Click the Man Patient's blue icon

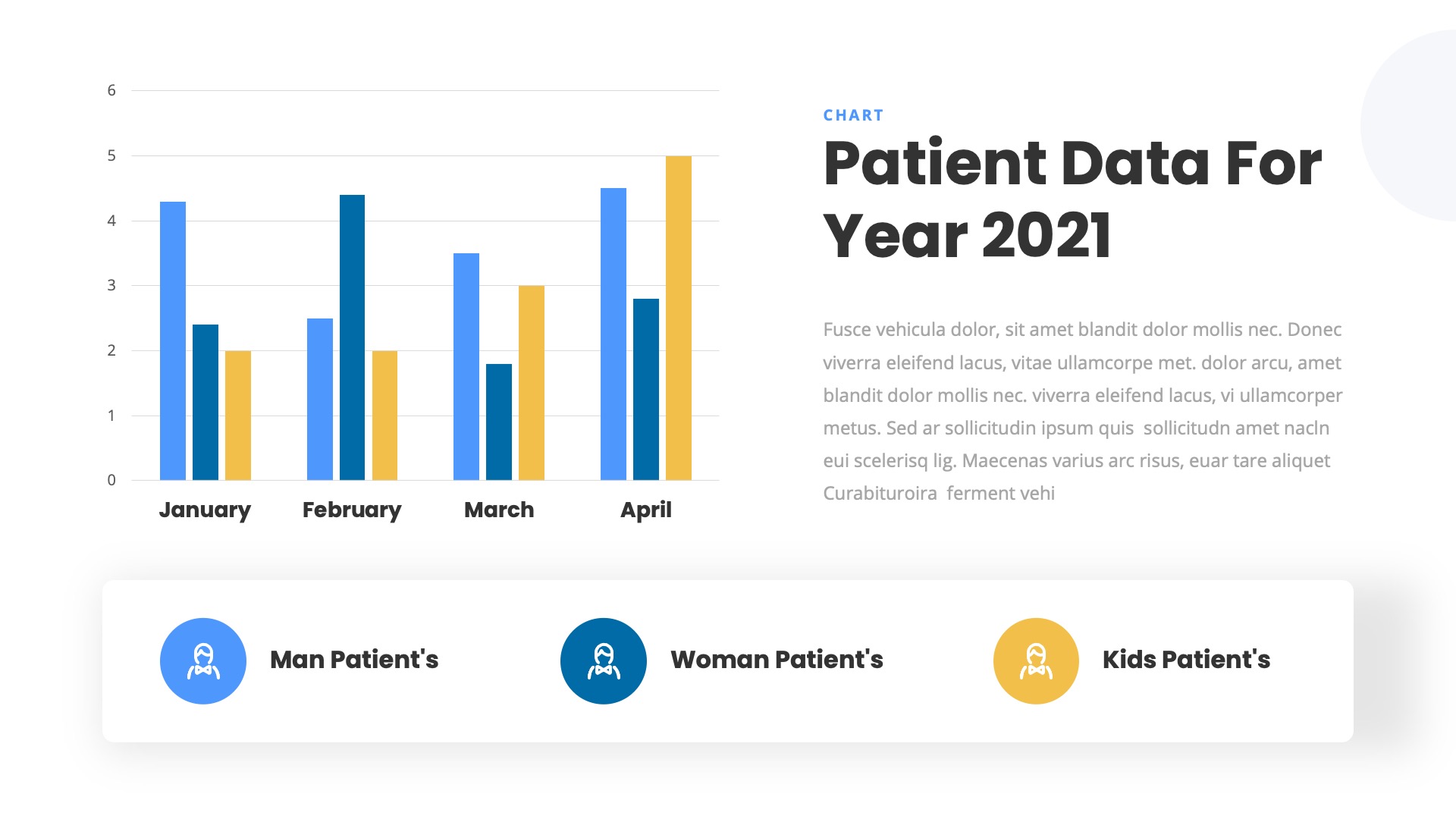(x=203, y=661)
